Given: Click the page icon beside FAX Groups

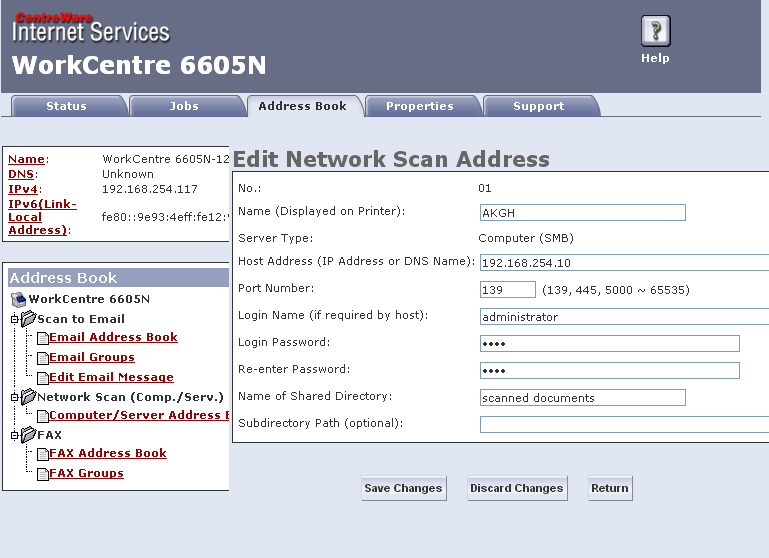Looking at the screenshot, I should tap(43, 475).
